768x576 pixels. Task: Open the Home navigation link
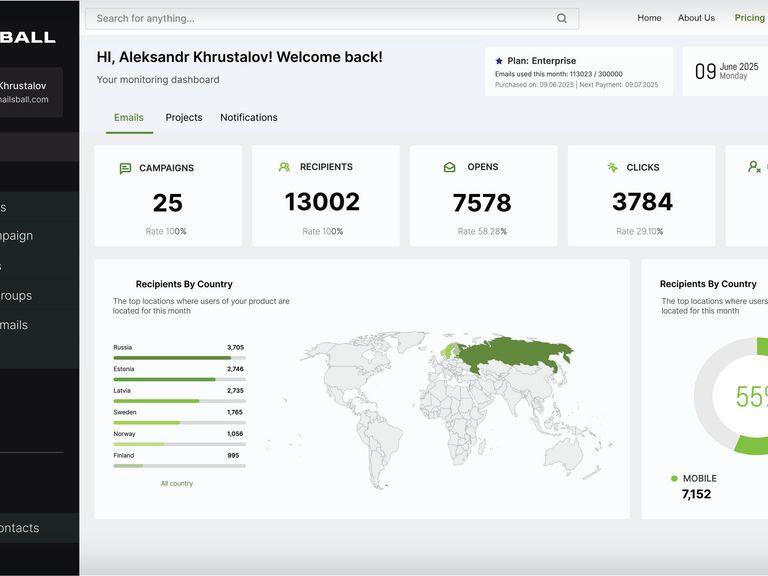pos(649,18)
